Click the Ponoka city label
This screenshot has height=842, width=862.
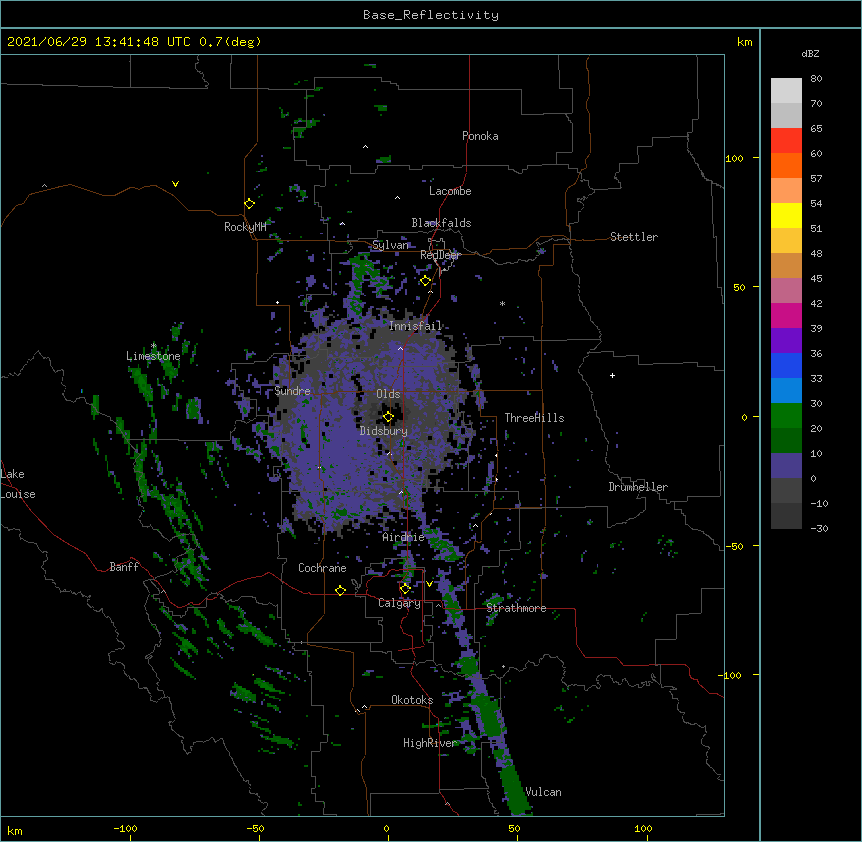pyautogui.click(x=480, y=136)
